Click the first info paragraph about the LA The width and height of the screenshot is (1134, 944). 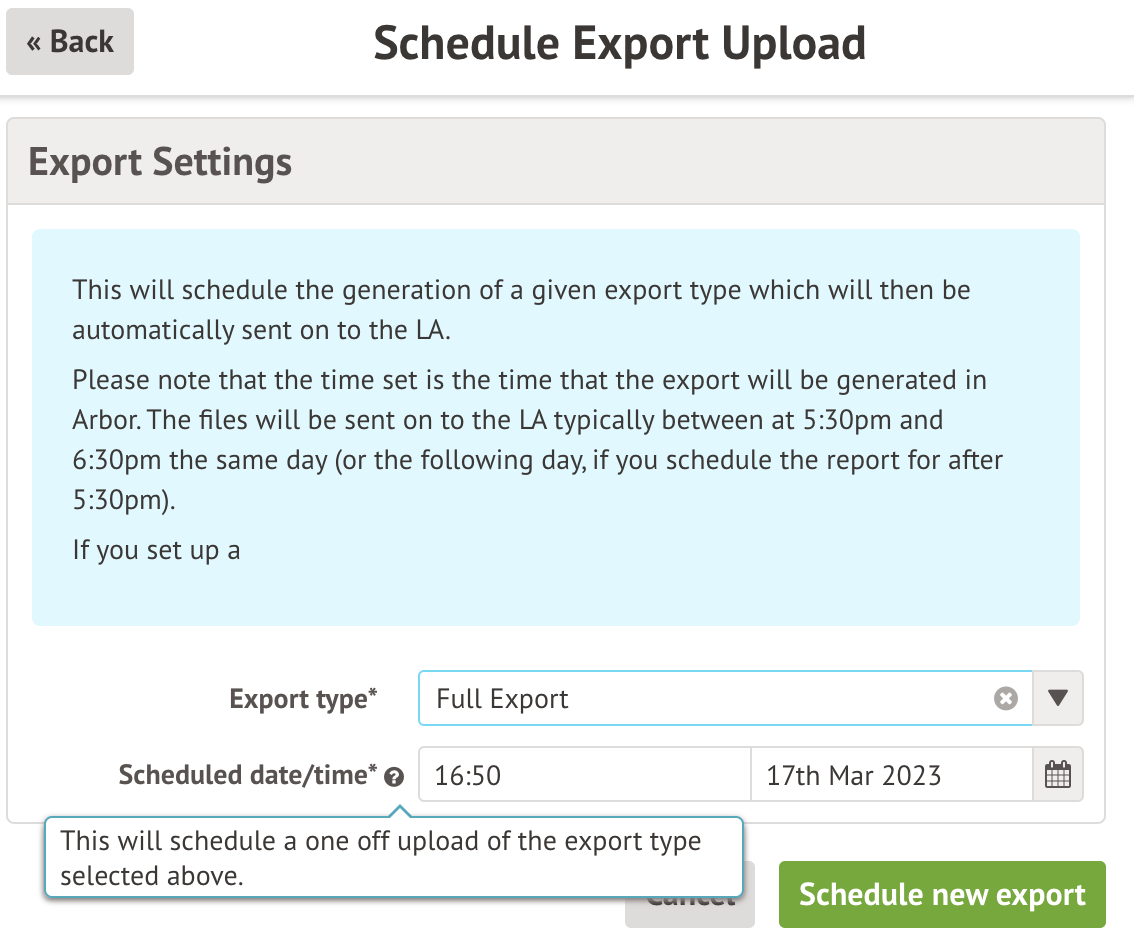tap(520, 310)
